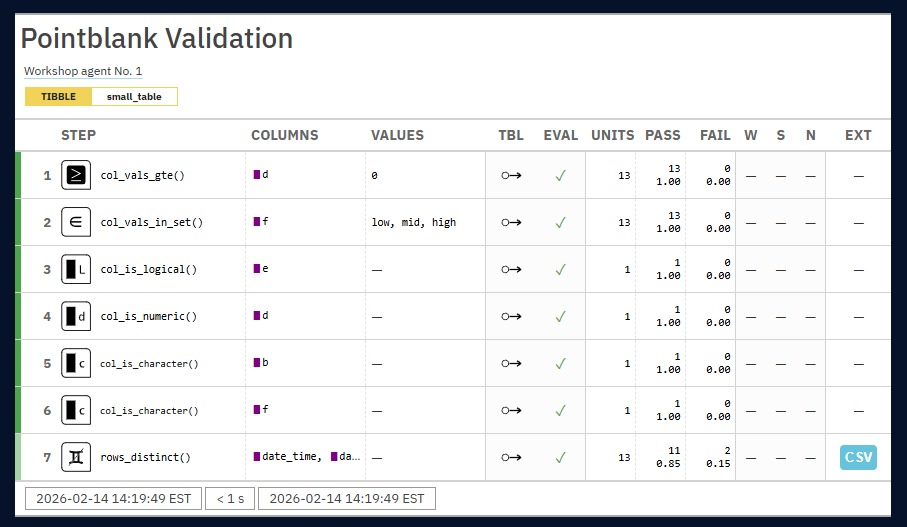Click the col_is_numeric step icon
907x527 pixels.
tap(76, 316)
